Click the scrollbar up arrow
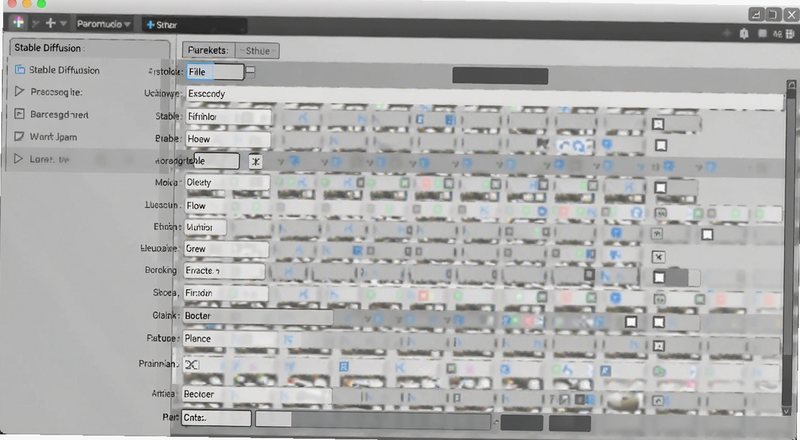This screenshot has width=800, height=440. [x=791, y=85]
